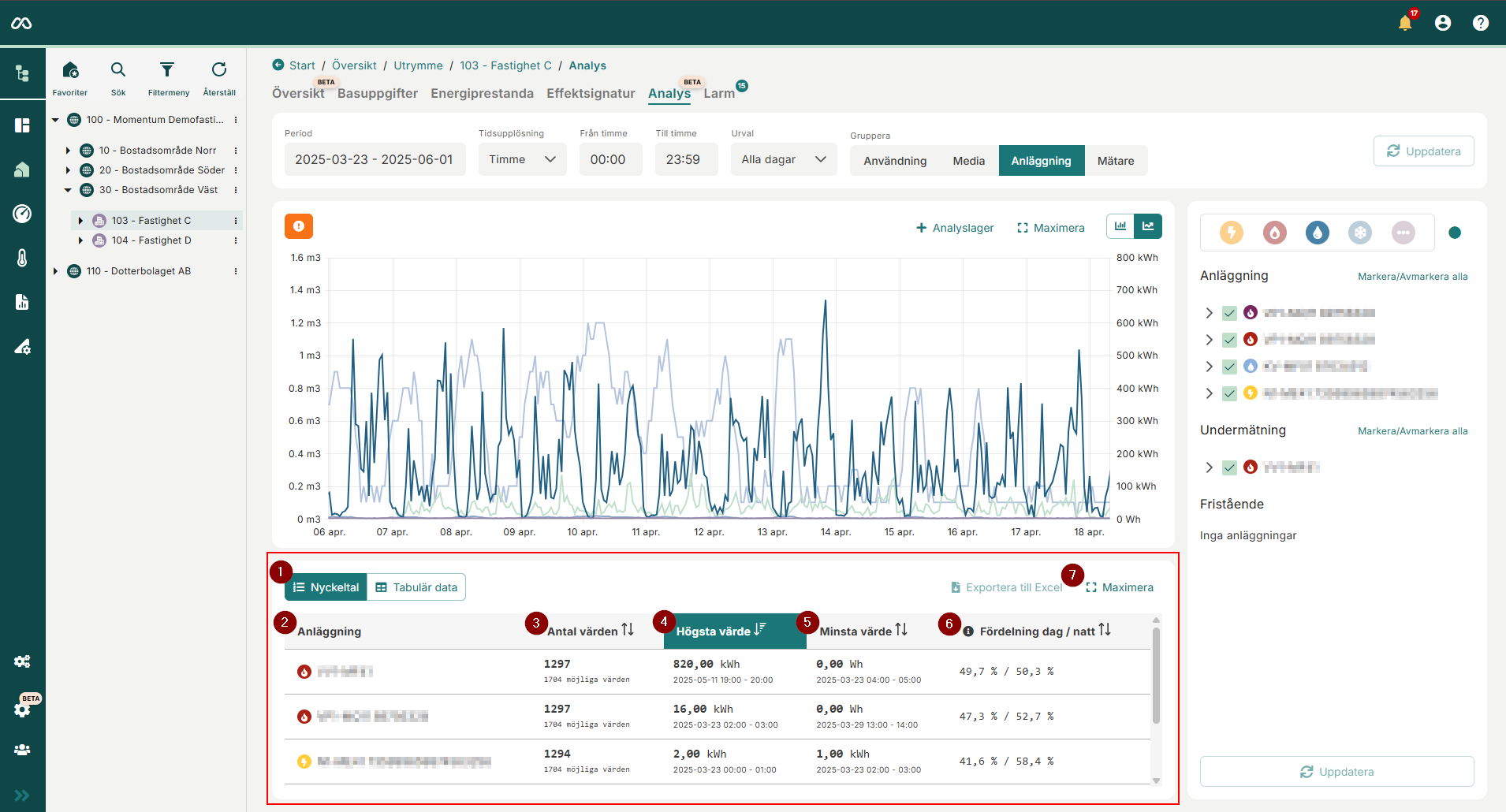Viewport: 1506px width, 812px height.
Task: Open the Favoriter house icon
Action: pyautogui.click(x=70, y=69)
